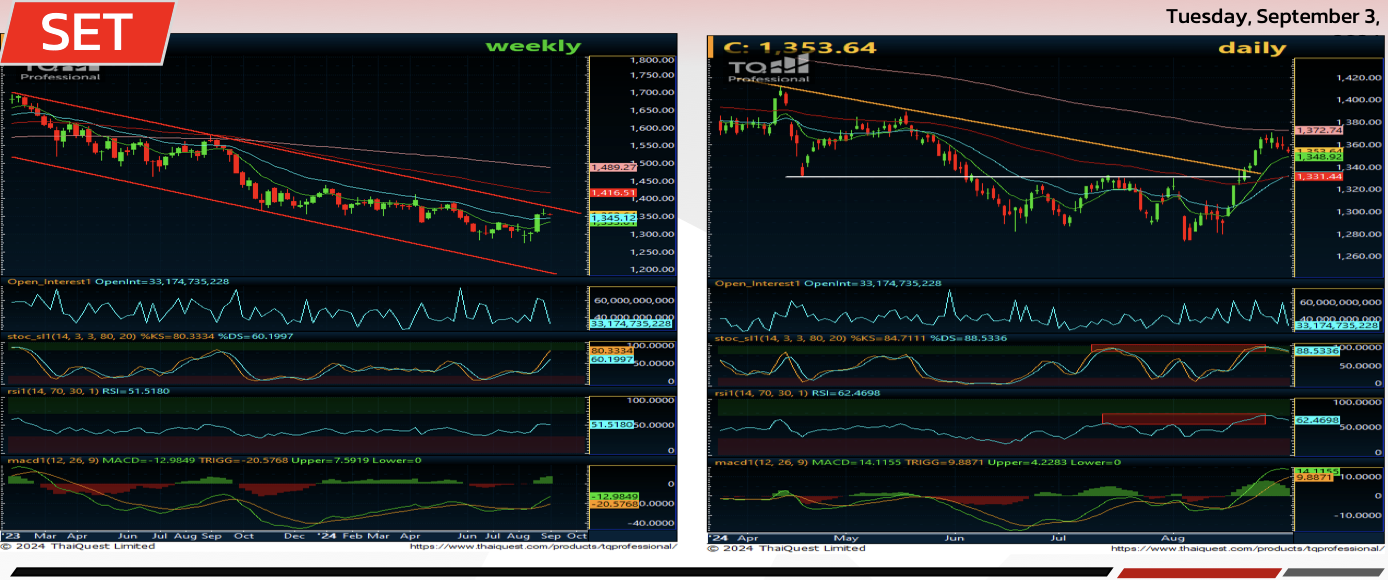Screen dimensions: 1388x580
Task: Click cyan stochastic value tag 60.1997
Action: click(610, 359)
